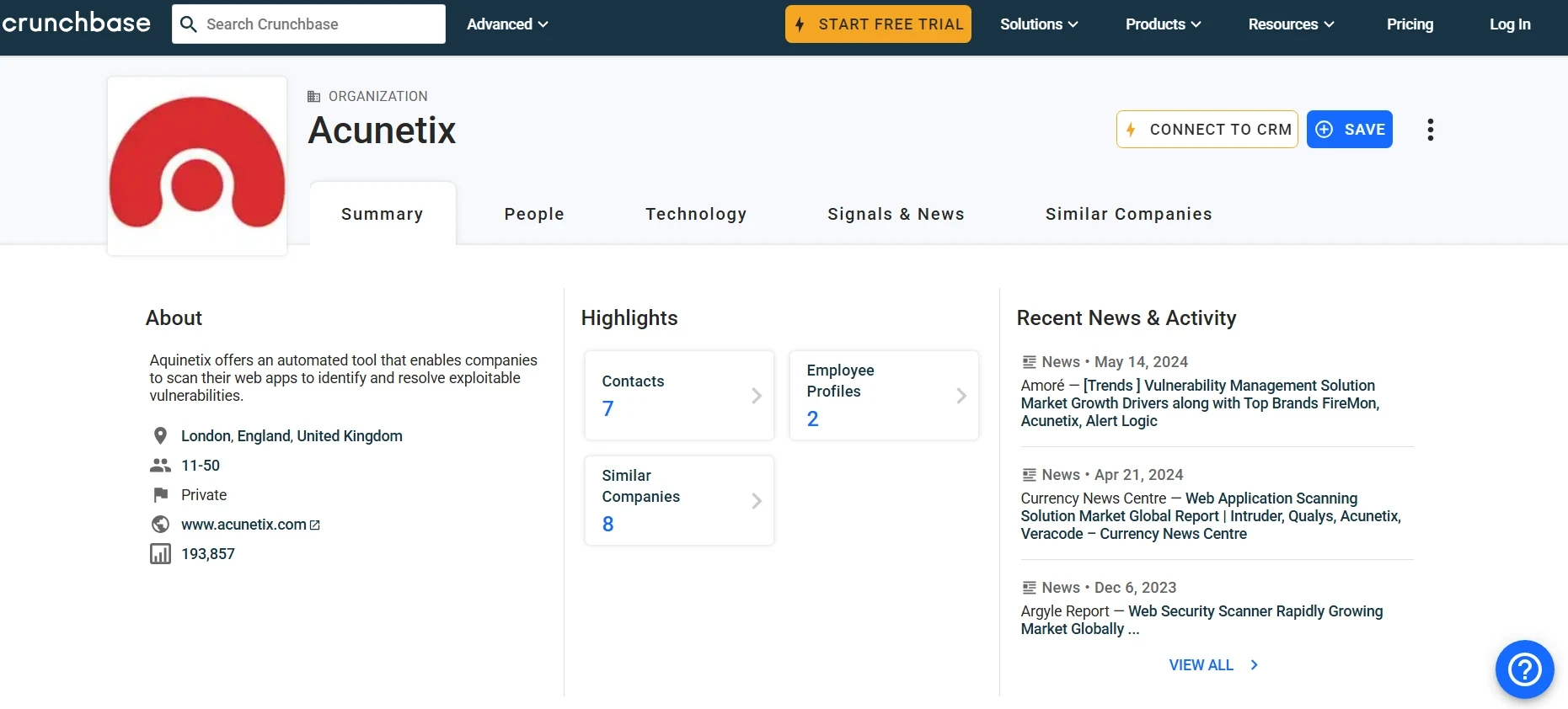Click the lightning bolt icon on free trial

800,24
